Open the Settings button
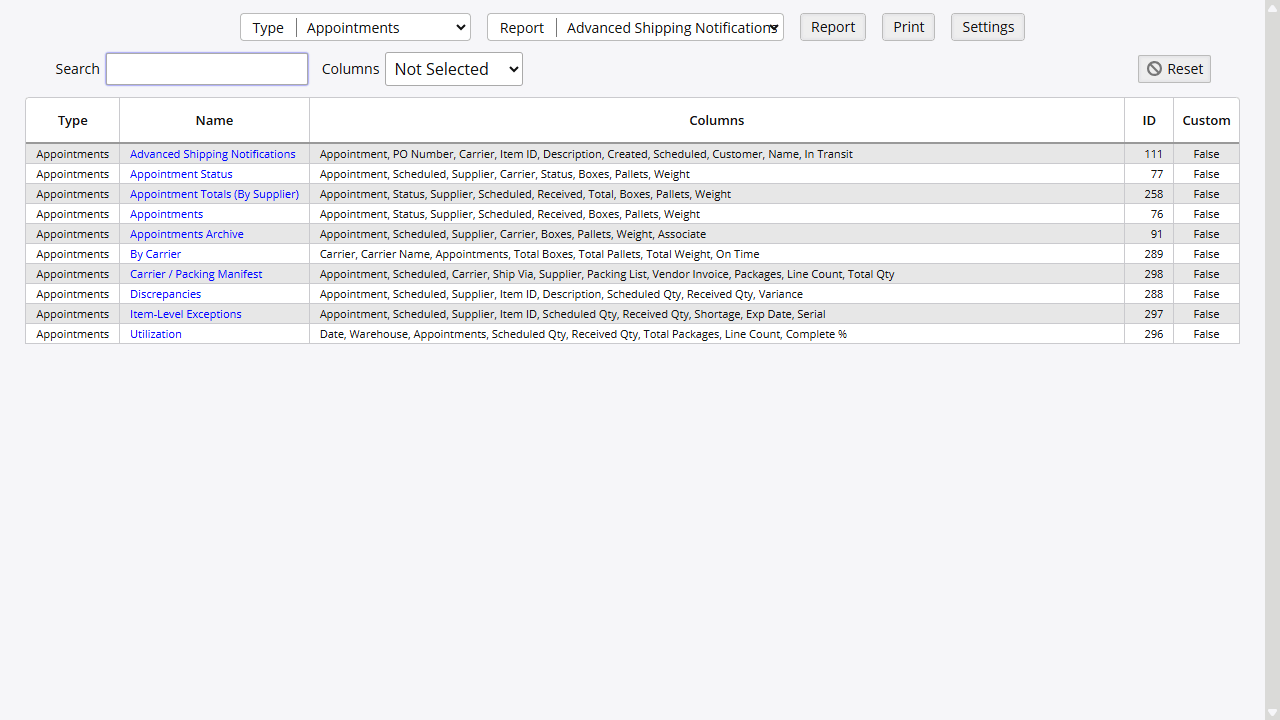The height and width of the screenshot is (720, 1280). click(x=987, y=27)
